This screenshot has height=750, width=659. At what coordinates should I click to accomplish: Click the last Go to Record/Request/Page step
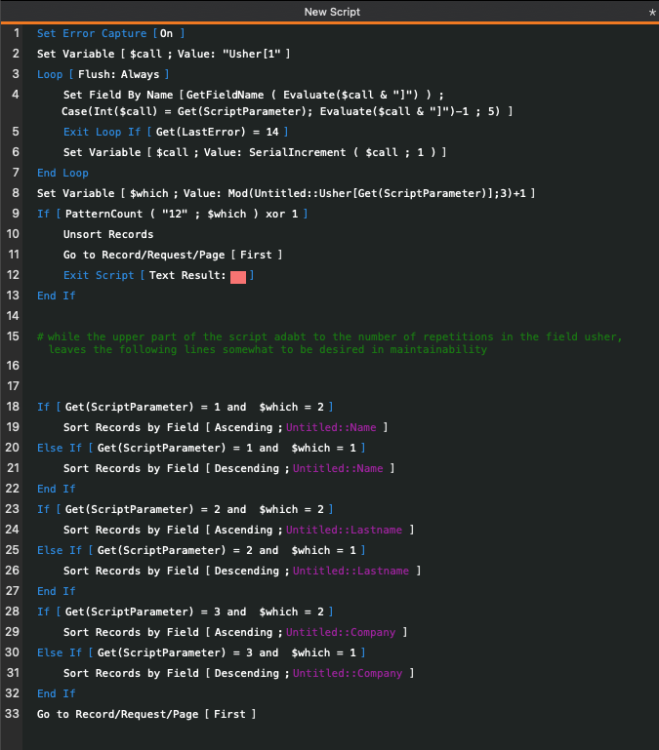click(x=146, y=714)
